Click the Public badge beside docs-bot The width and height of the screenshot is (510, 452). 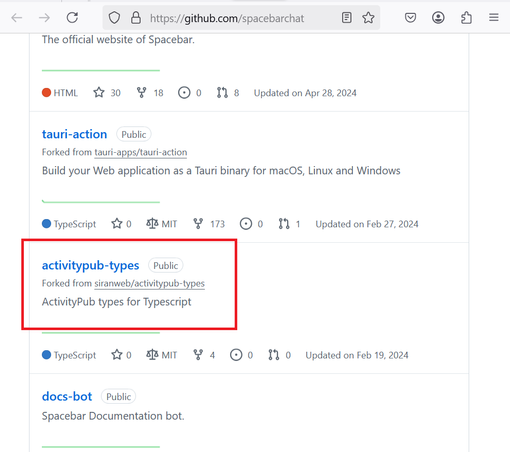(x=118, y=396)
